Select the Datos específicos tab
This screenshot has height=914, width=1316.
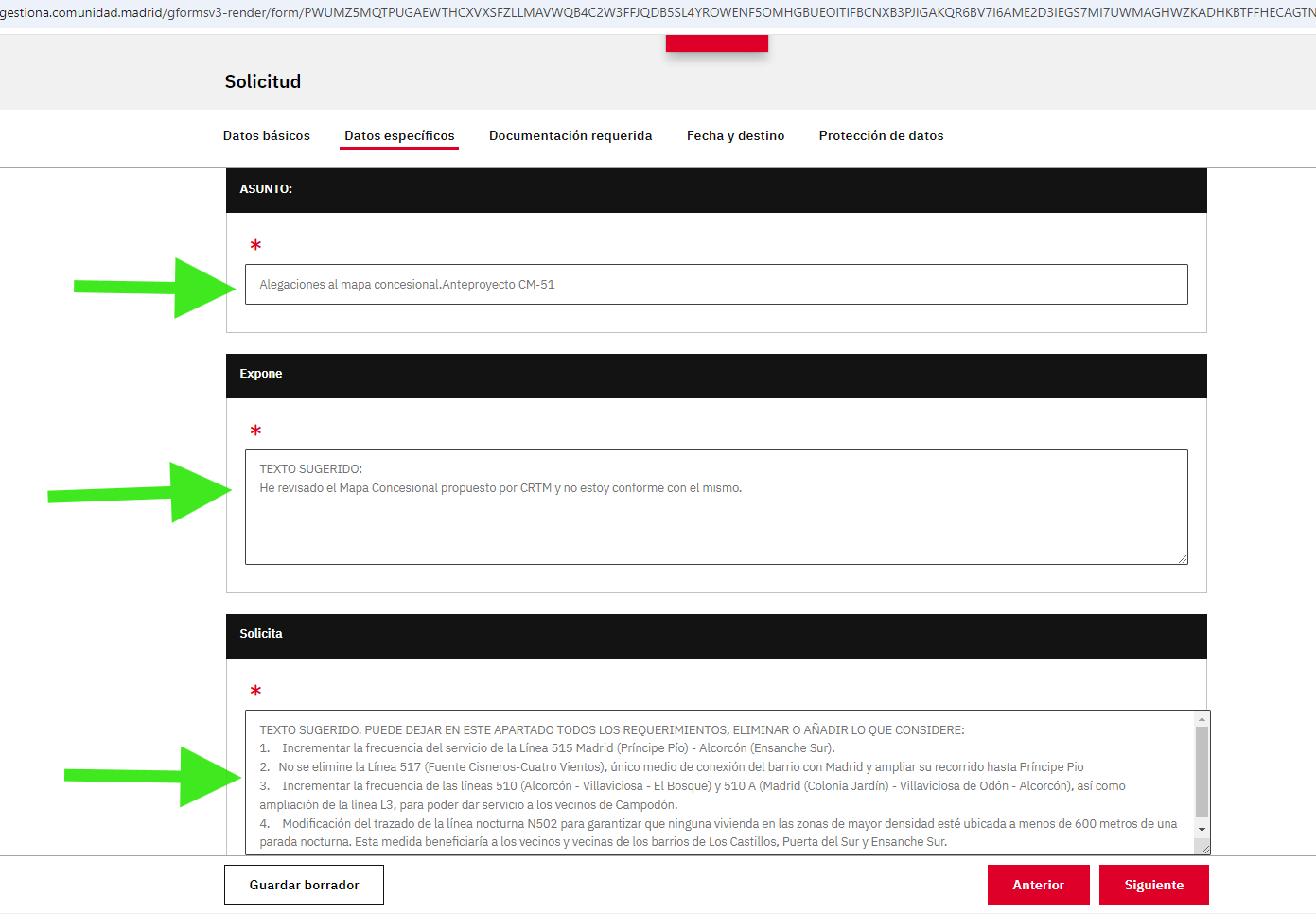tap(399, 135)
